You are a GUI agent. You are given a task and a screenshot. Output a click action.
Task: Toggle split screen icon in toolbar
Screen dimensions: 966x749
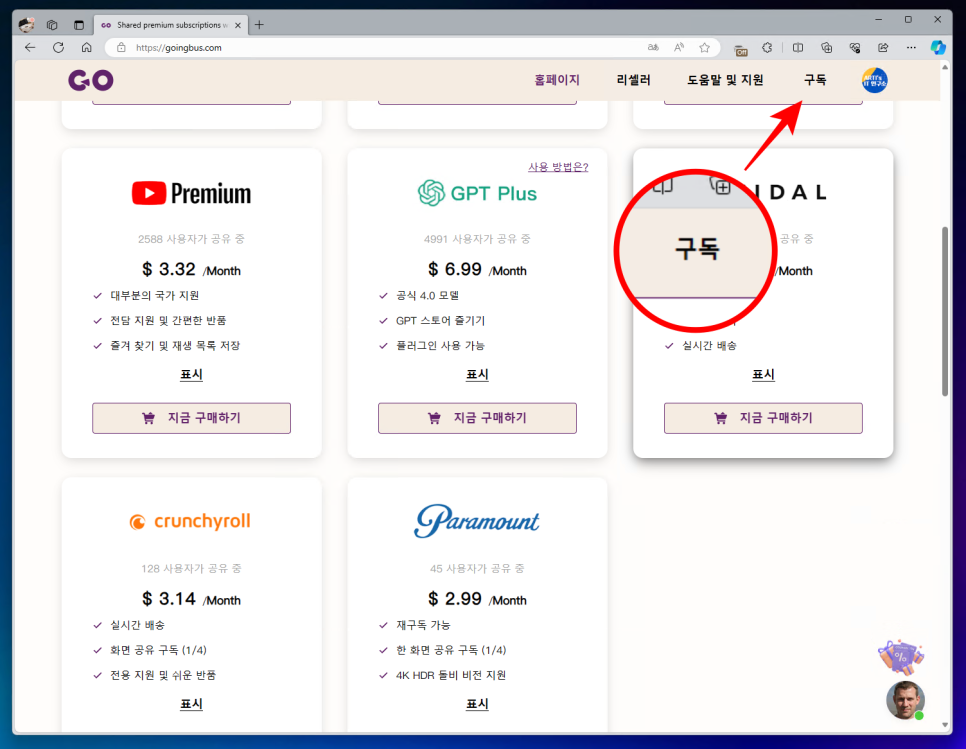[798, 47]
